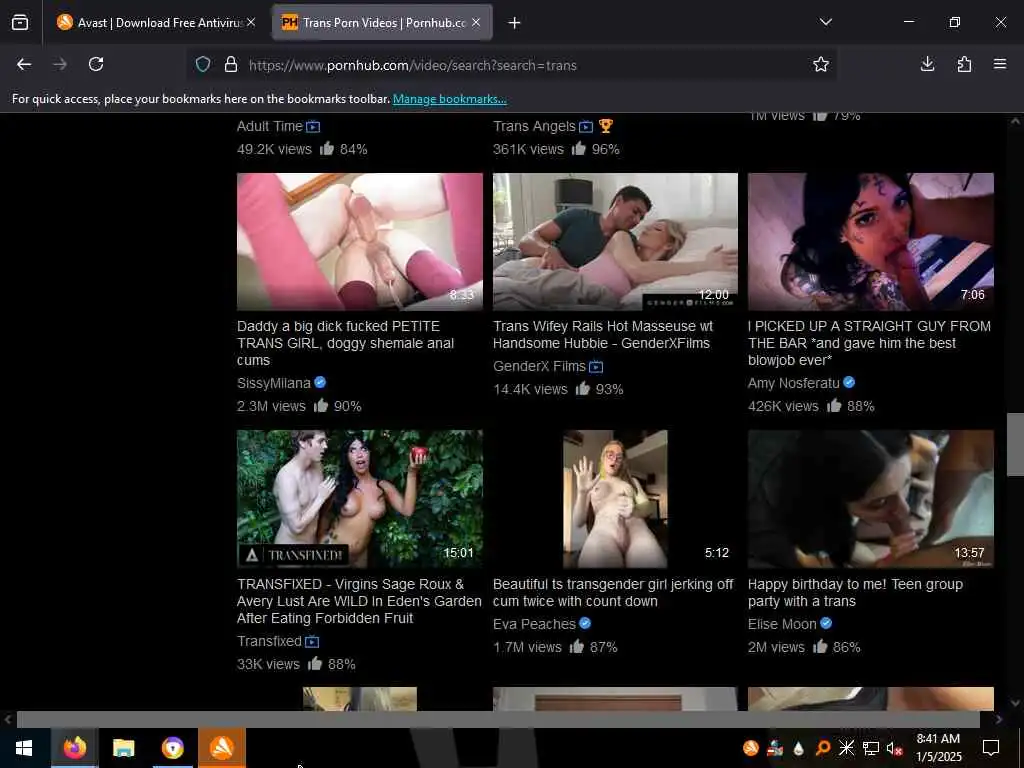Open the Transfixed channel link
Viewport: 1024px width, 768px height.
pos(269,641)
